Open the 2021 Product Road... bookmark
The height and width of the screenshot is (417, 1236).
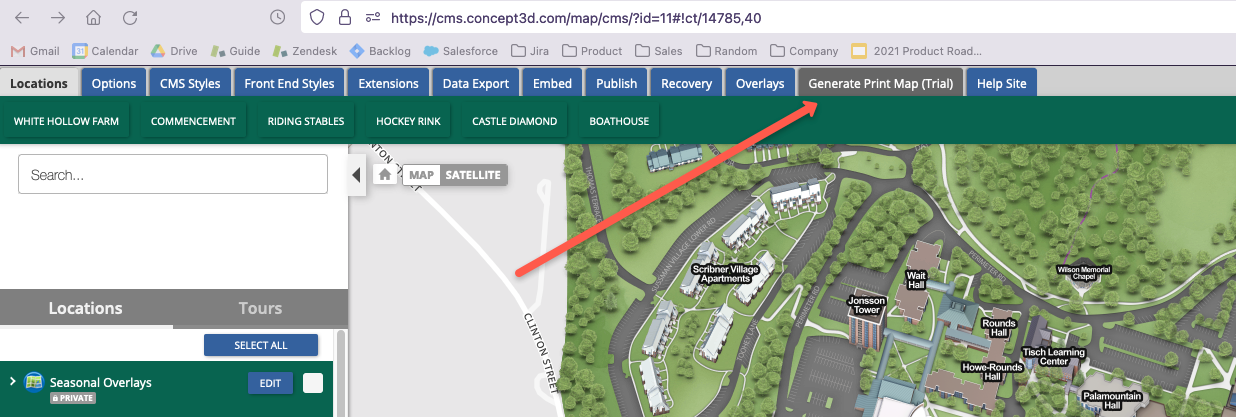point(917,51)
